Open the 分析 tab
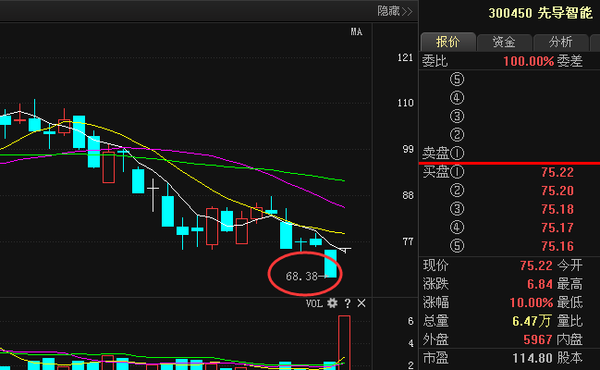This screenshot has width=600, height=370. tap(561, 42)
